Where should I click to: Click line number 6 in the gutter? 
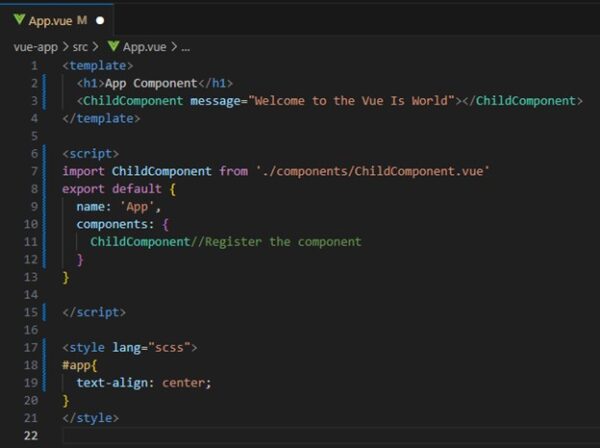point(34,153)
